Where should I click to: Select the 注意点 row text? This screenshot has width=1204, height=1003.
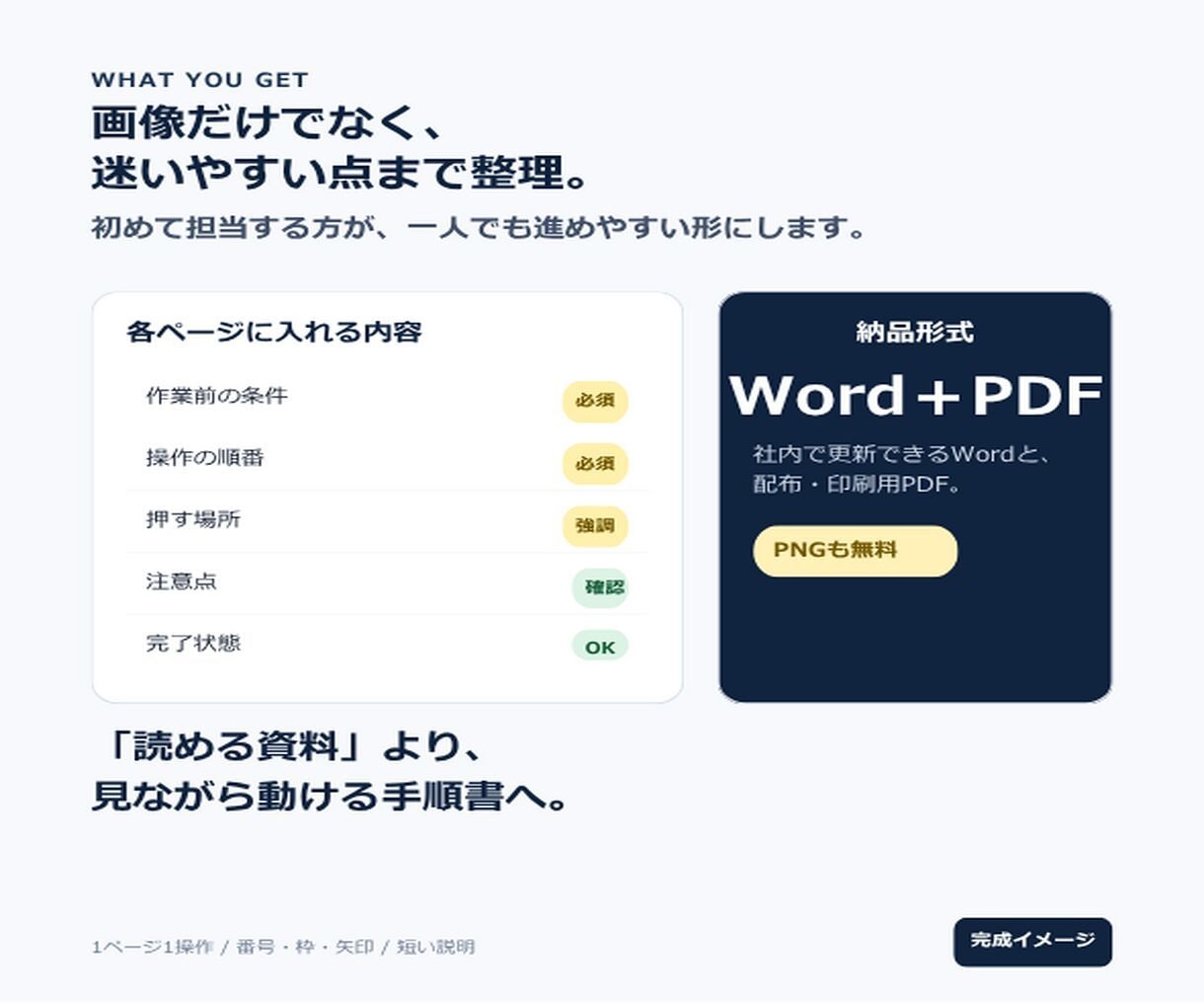(x=182, y=581)
